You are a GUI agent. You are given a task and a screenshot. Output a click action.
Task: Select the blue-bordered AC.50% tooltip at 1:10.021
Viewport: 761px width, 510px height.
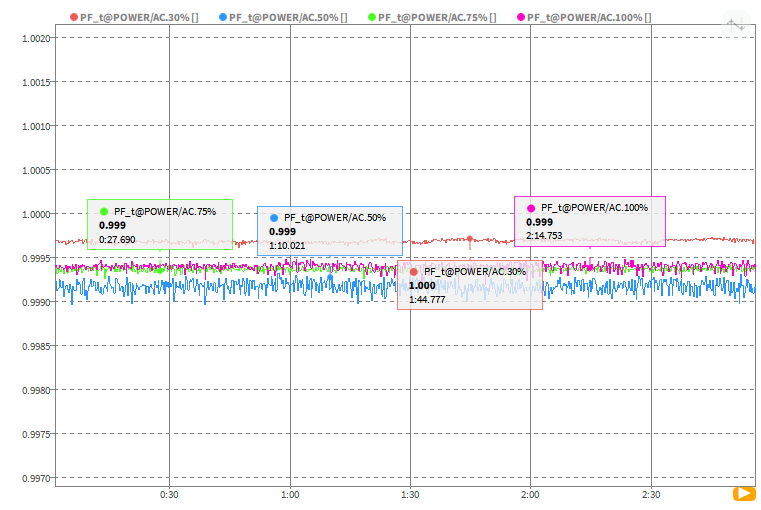(330, 231)
